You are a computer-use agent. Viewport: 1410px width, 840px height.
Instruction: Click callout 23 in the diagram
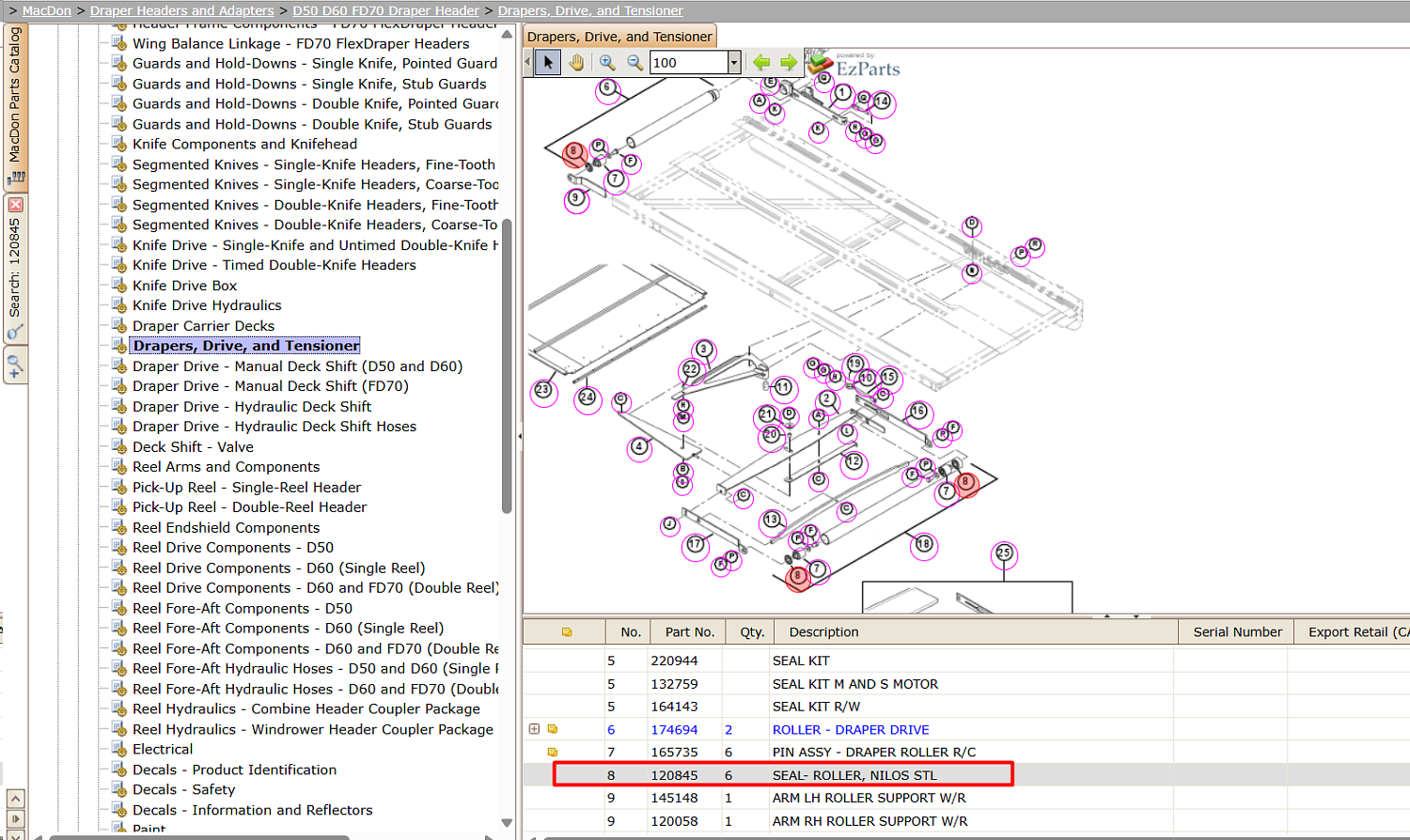click(543, 390)
